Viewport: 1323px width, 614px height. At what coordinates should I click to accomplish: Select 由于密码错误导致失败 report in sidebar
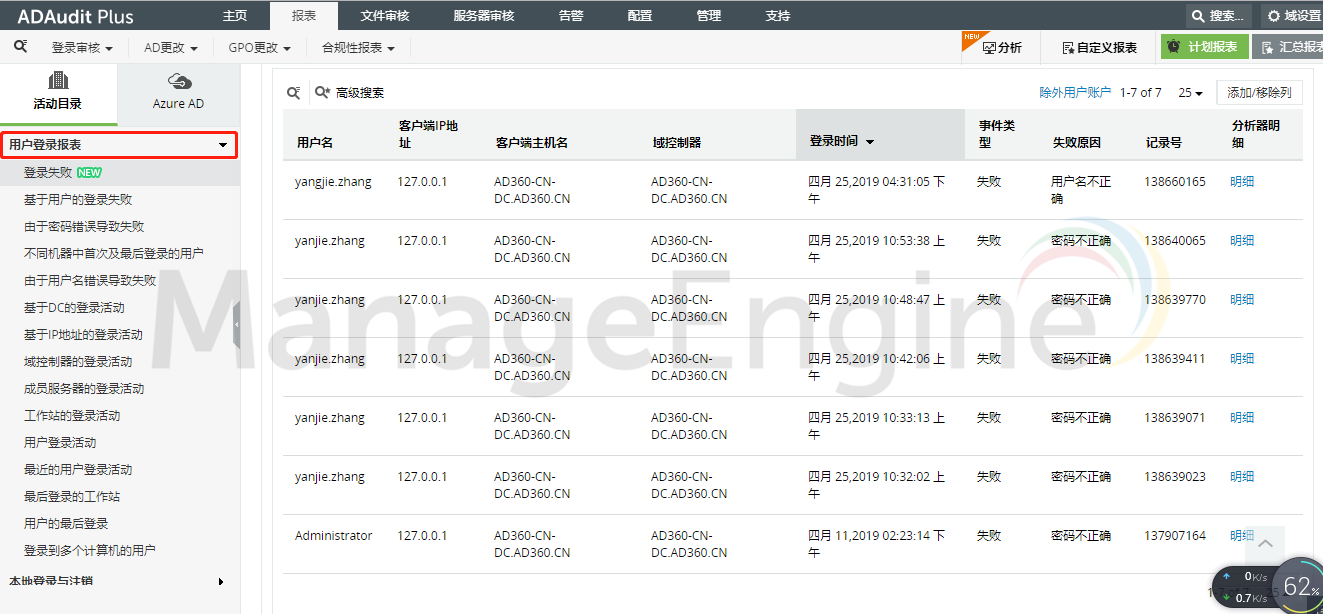84,227
